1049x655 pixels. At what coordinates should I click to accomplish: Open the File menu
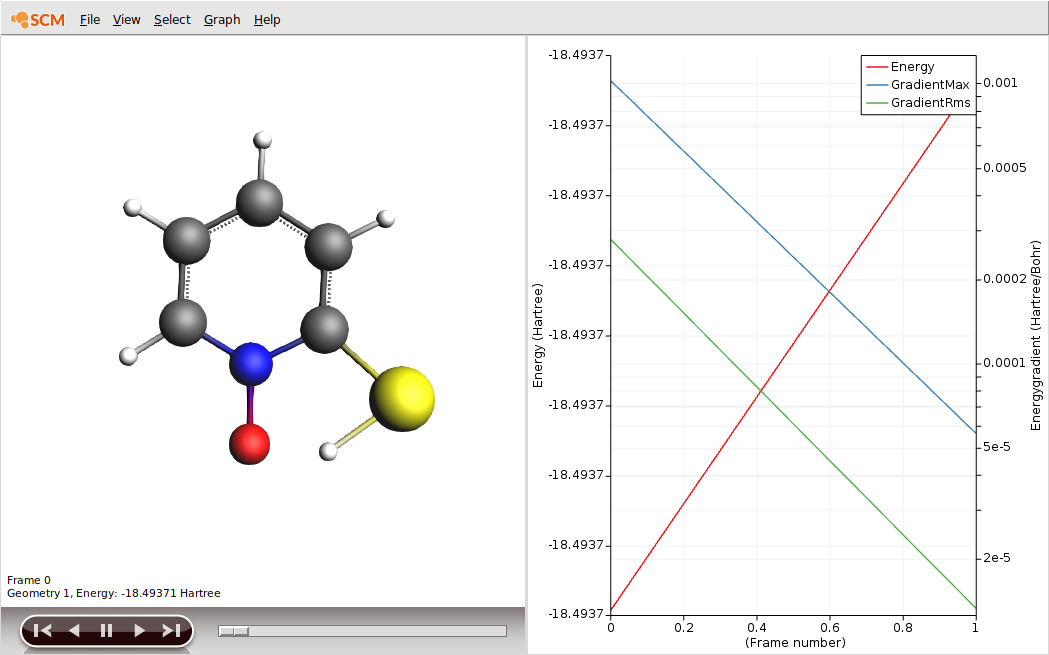tap(90, 20)
